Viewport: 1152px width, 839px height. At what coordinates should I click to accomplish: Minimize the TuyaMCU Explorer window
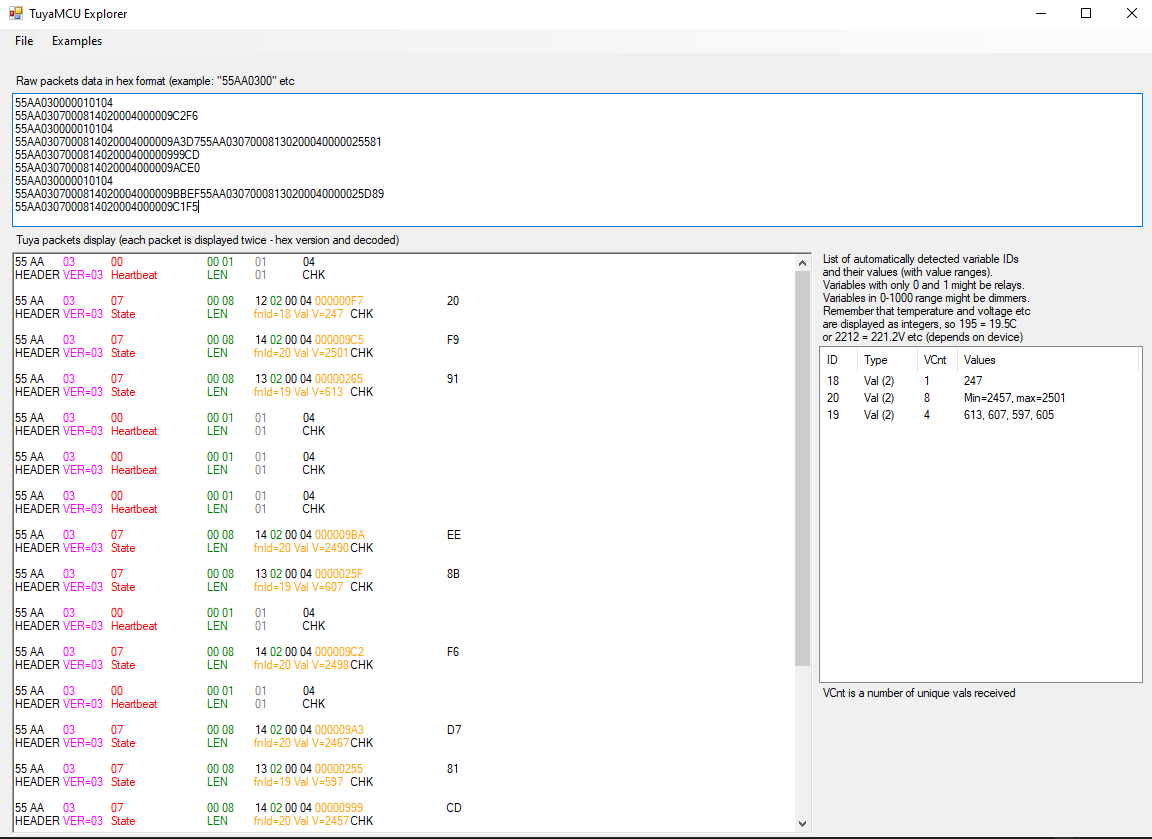tap(1040, 13)
